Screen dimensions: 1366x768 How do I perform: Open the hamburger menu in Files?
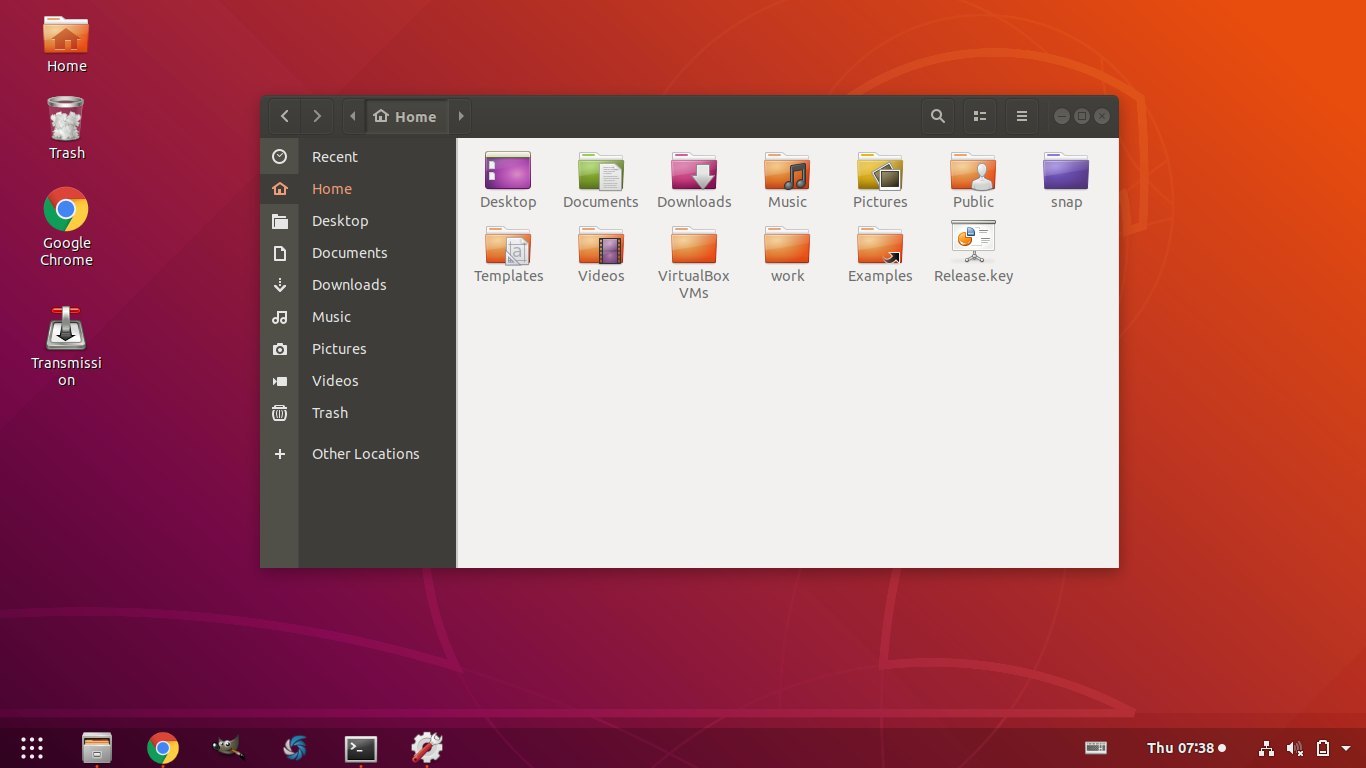point(1021,116)
